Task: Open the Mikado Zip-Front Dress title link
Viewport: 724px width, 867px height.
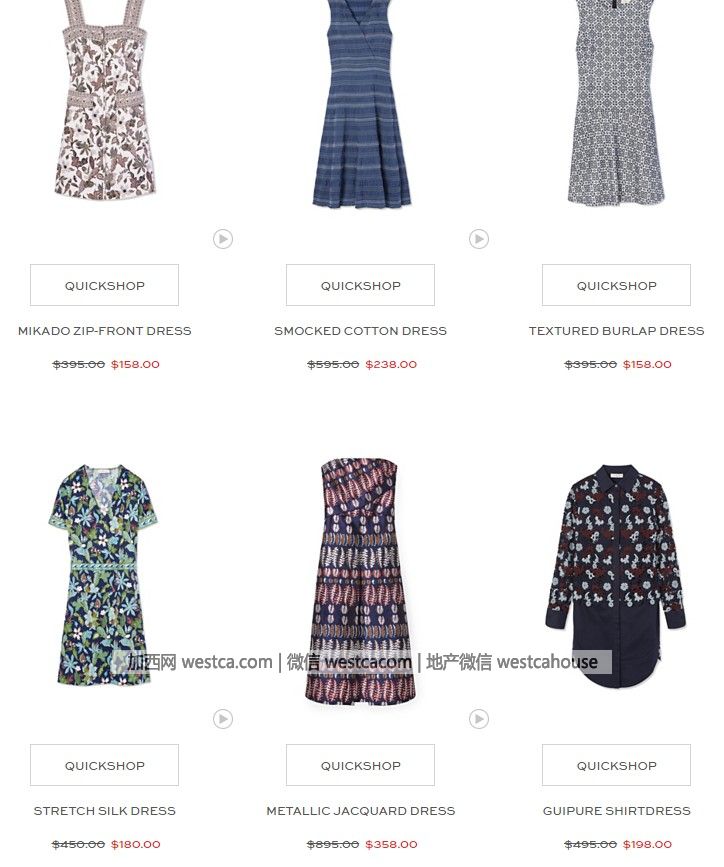Action: pyautogui.click(x=105, y=331)
